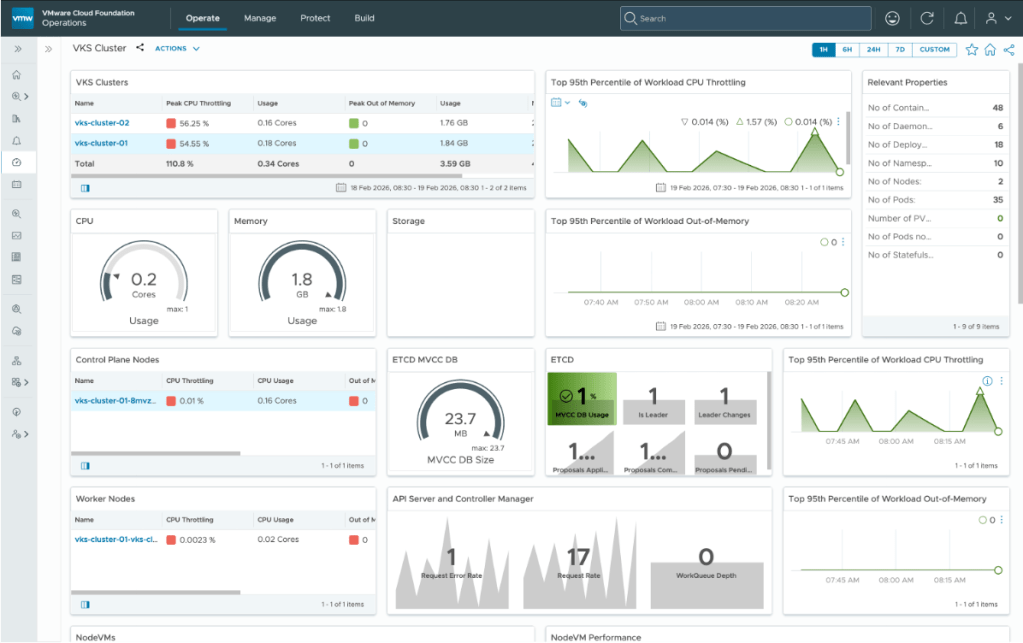
Task: Switch to the Build tab
Action: click(364, 18)
